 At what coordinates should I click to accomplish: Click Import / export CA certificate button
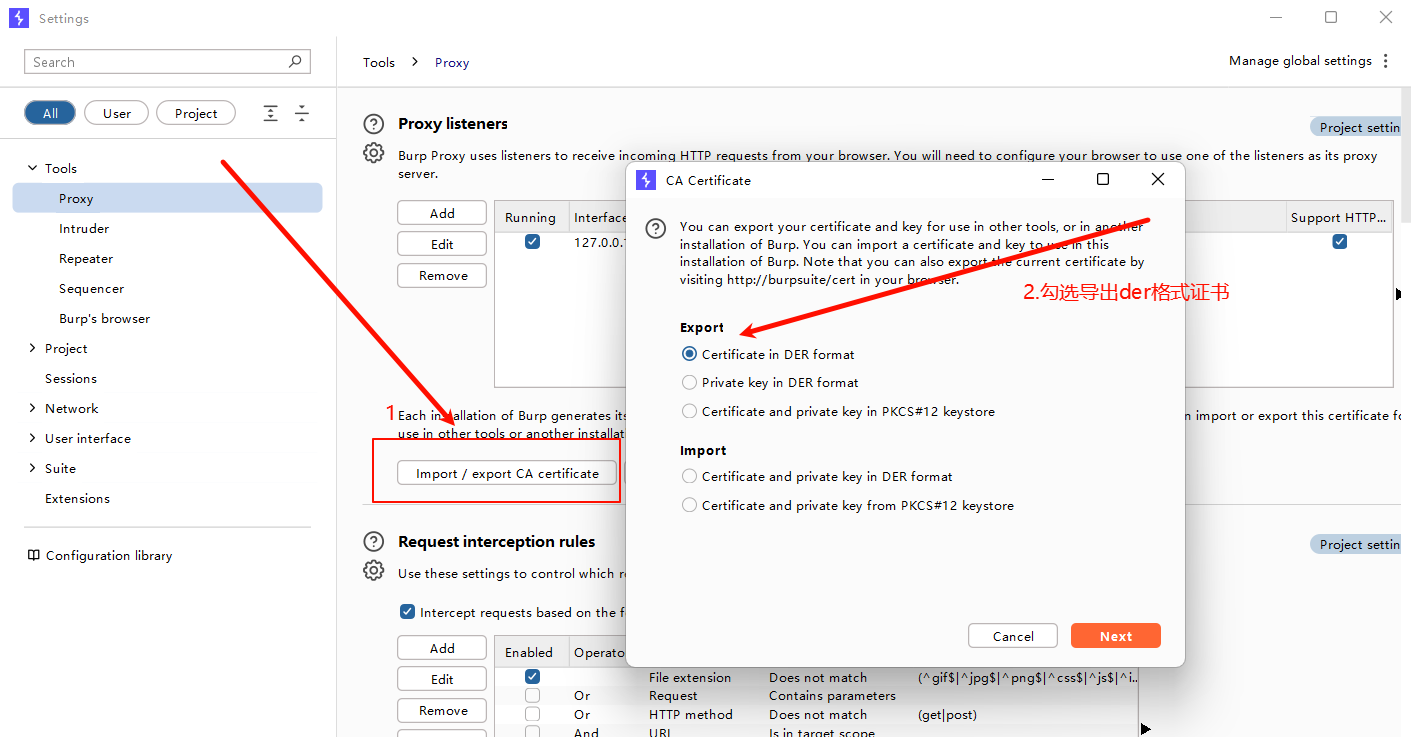click(x=507, y=473)
